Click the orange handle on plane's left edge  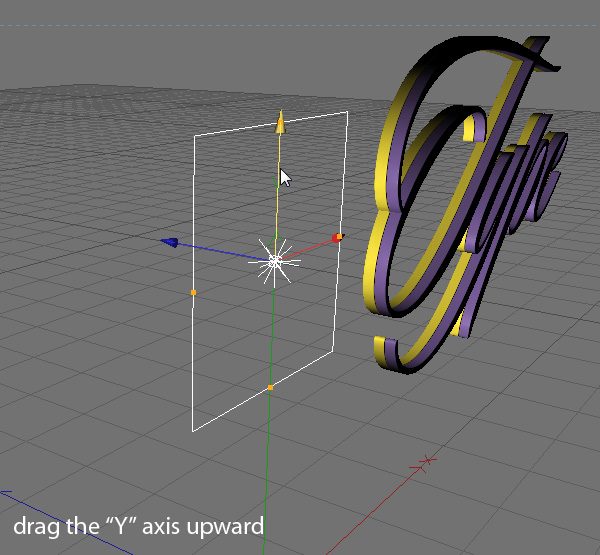pos(193,292)
